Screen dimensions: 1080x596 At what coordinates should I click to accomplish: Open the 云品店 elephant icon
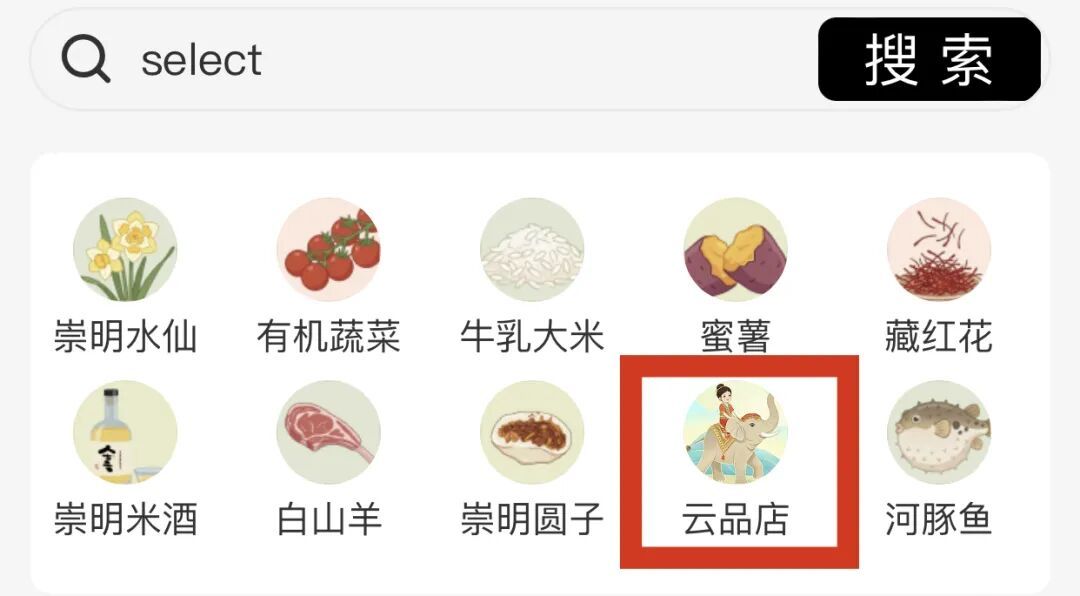(735, 432)
